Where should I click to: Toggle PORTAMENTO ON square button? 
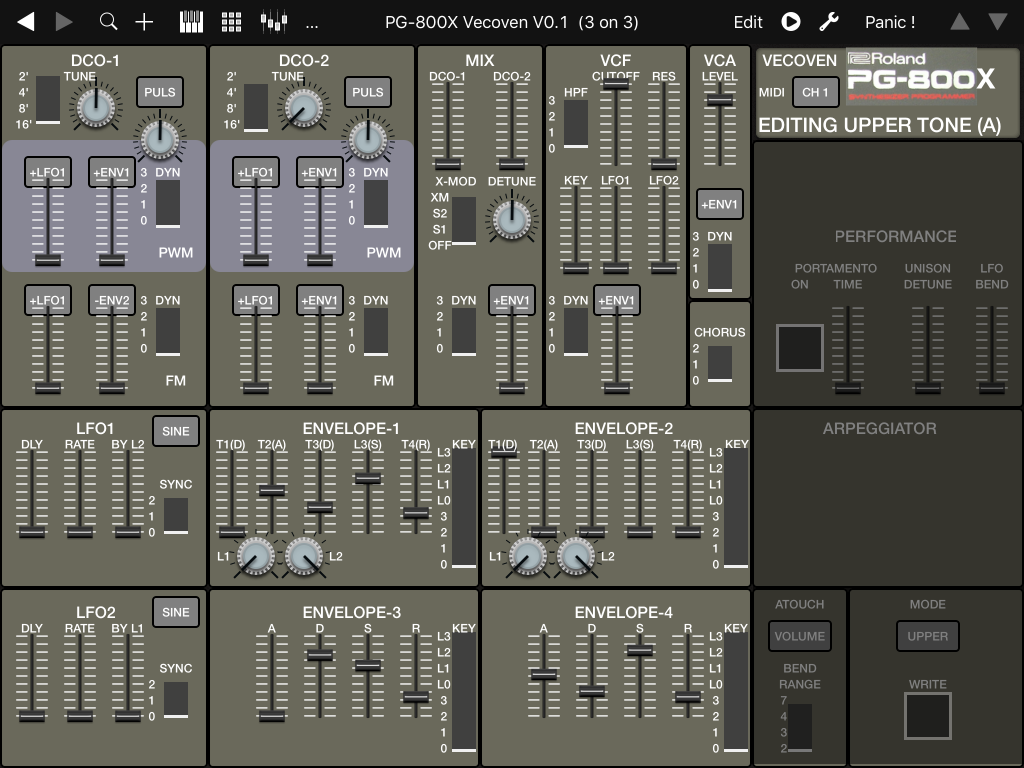click(799, 348)
